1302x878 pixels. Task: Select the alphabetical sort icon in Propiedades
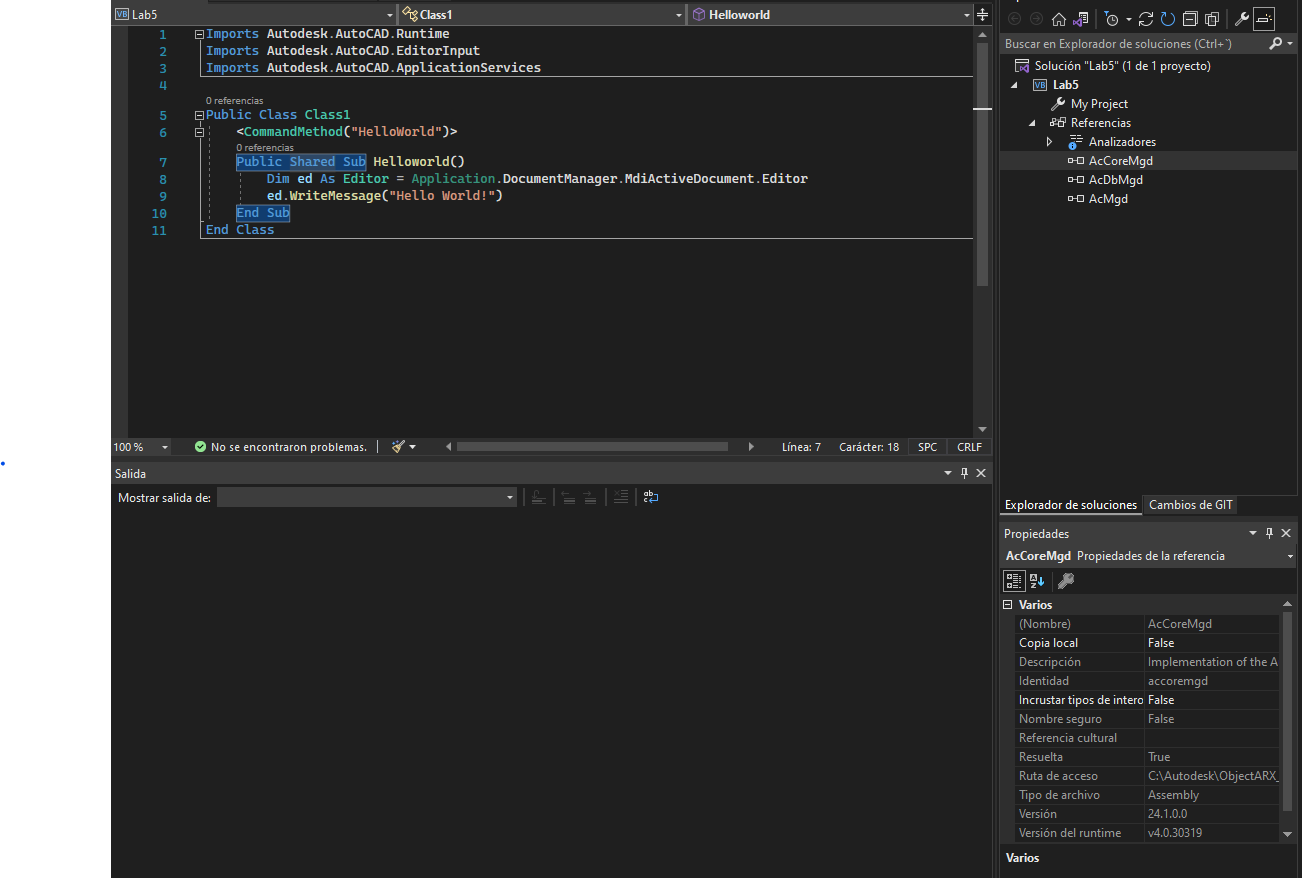[1037, 581]
